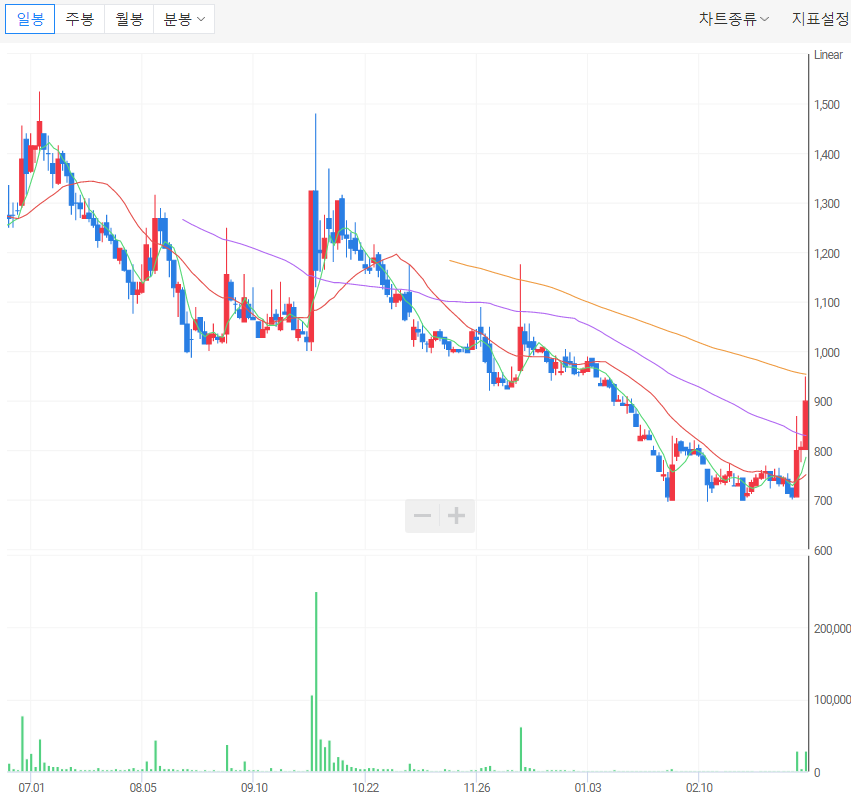Screen dimensions: 851x800
Task: Open the 차트종류 chart type dropdown
Action: (733, 19)
